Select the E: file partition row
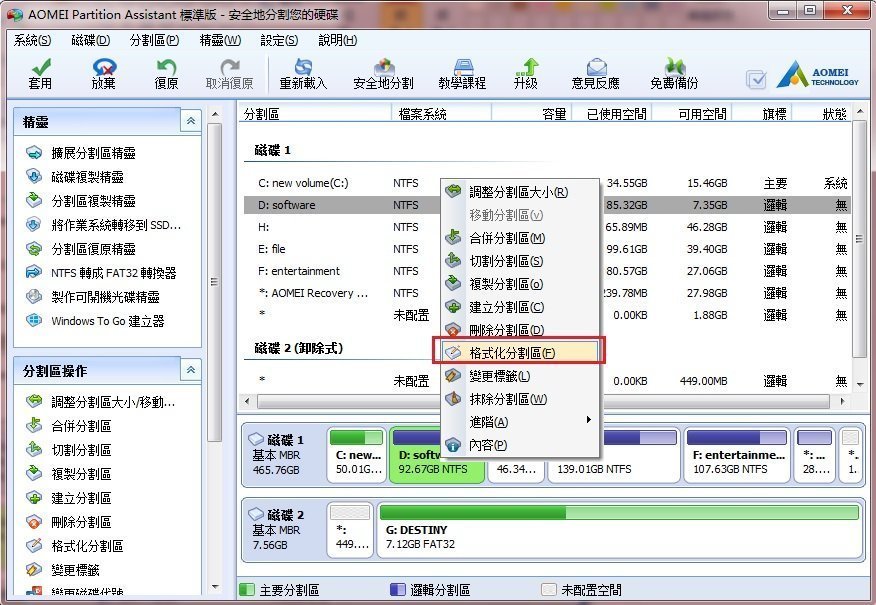This screenshot has height=605, width=876. click(547, 249)
